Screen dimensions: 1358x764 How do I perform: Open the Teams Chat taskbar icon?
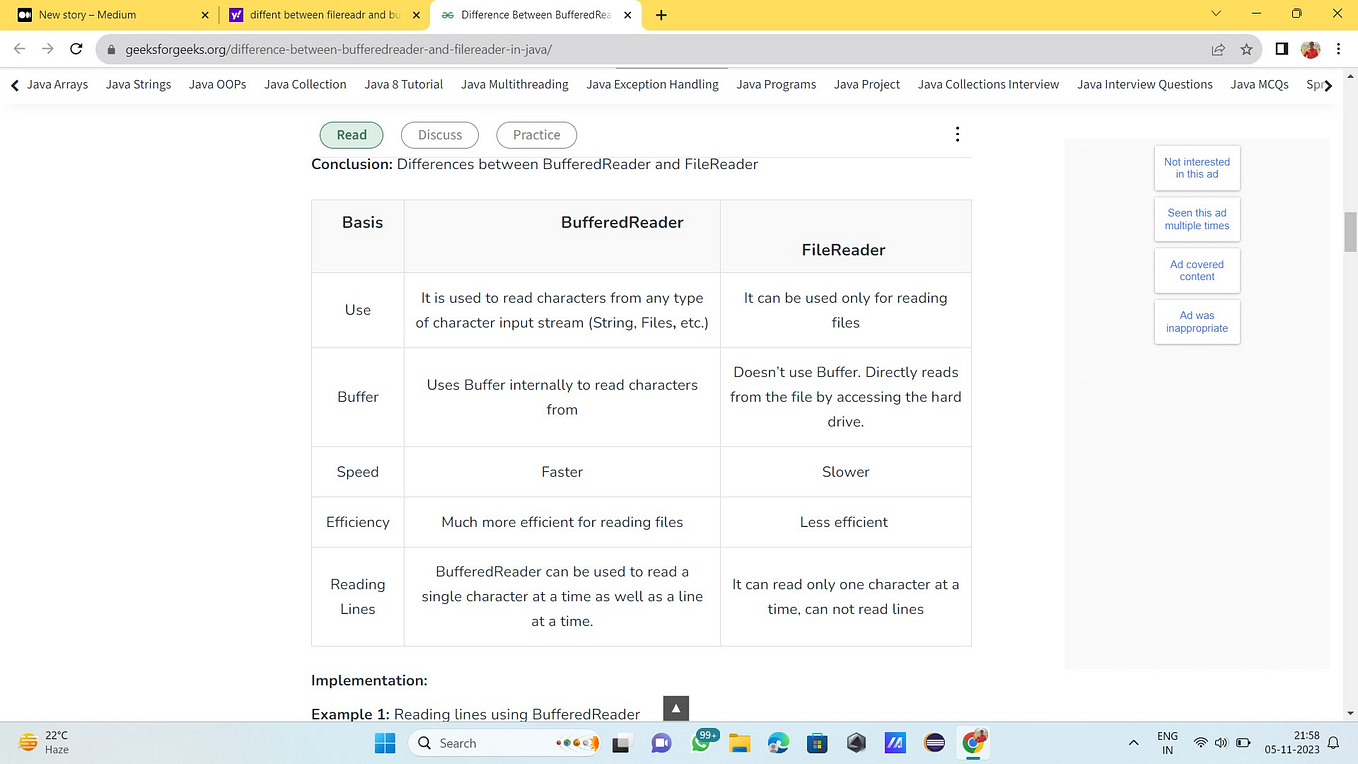point(660,743)
